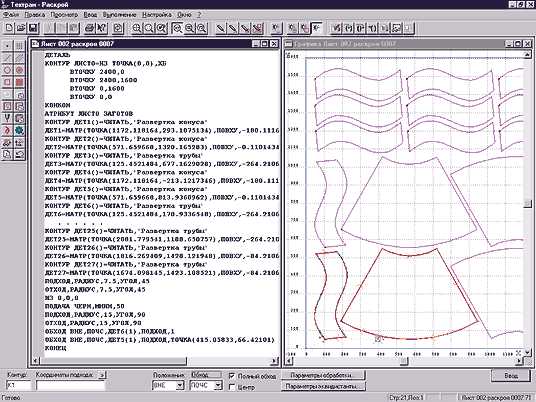Expand the Положение ВНЕ dropdown

[180, 385]
